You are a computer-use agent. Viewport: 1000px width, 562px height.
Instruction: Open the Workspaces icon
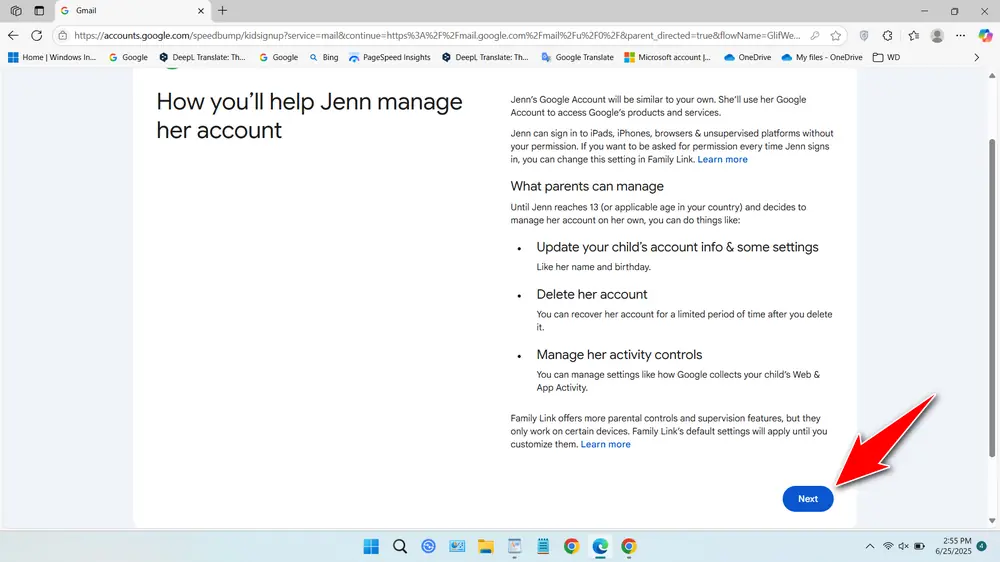tap(16, 11)
